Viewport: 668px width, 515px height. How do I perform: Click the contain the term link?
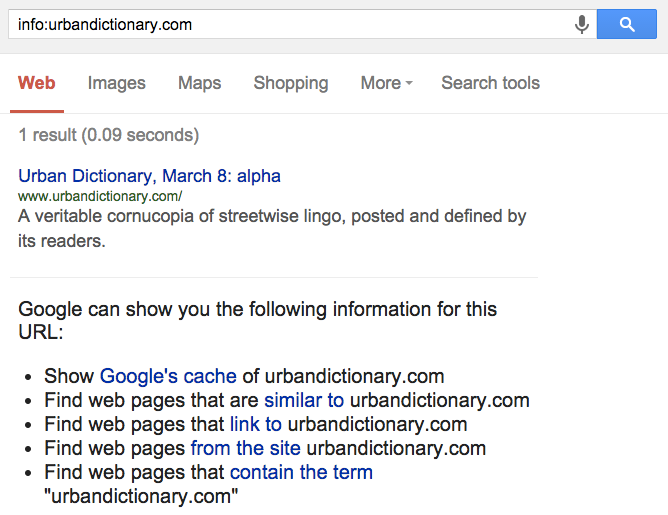(x=301, y=472)
